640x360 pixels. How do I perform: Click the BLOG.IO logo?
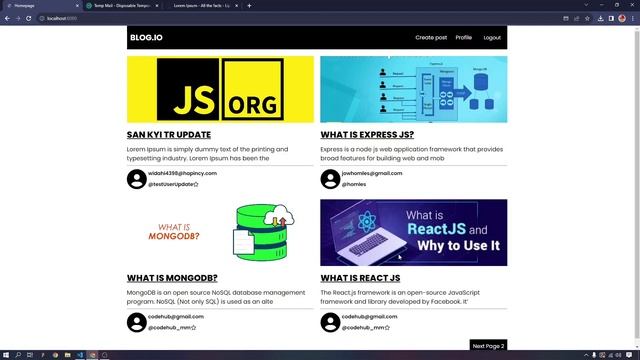[146, 38]
